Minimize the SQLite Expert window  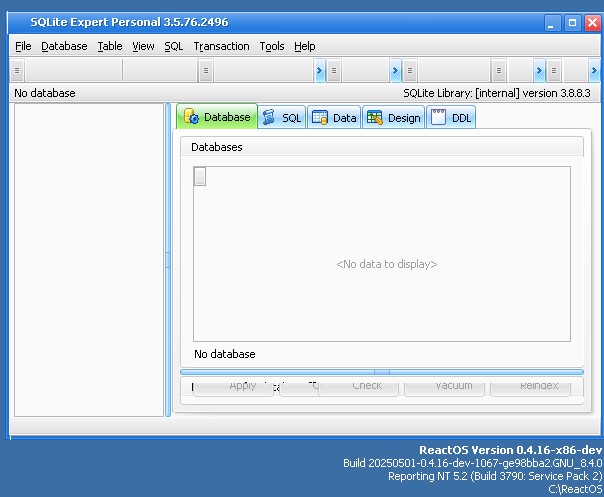[552, 23]
